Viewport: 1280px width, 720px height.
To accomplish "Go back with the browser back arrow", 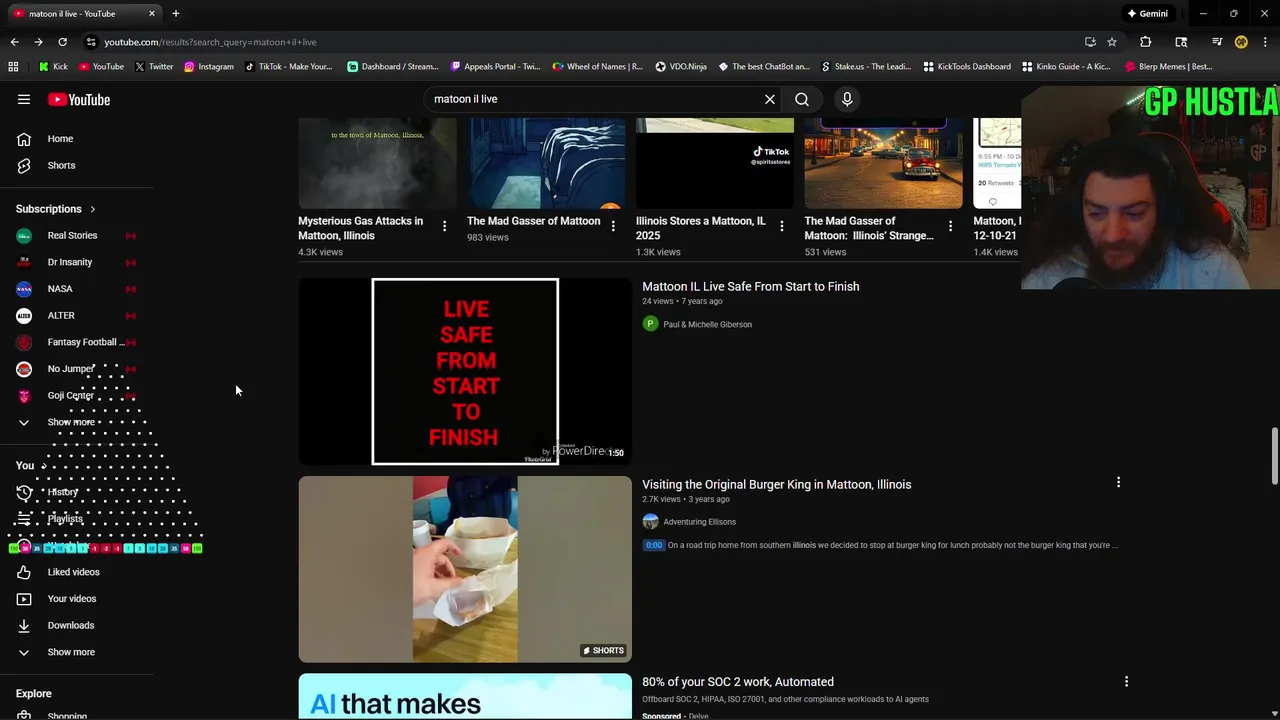I will pos(14,42).
